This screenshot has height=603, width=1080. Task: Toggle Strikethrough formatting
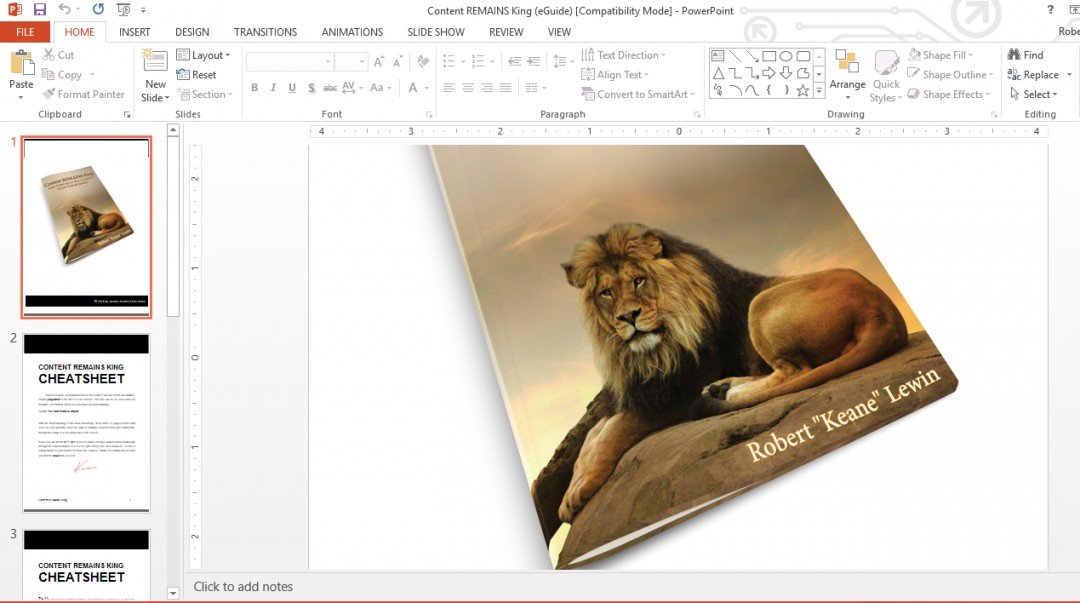330,88
